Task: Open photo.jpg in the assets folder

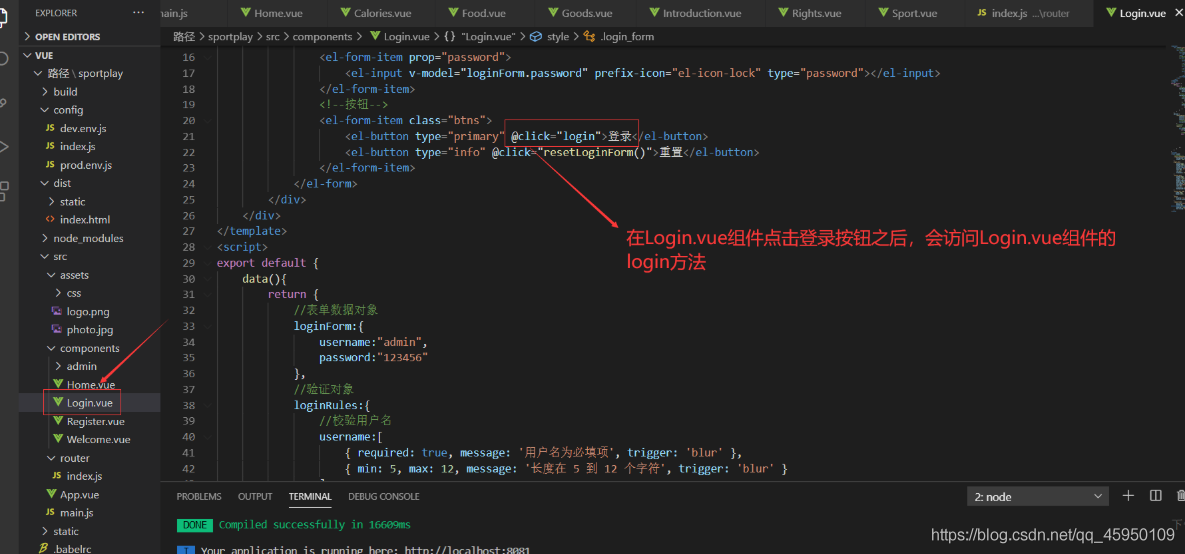Action: click(89, 330)
